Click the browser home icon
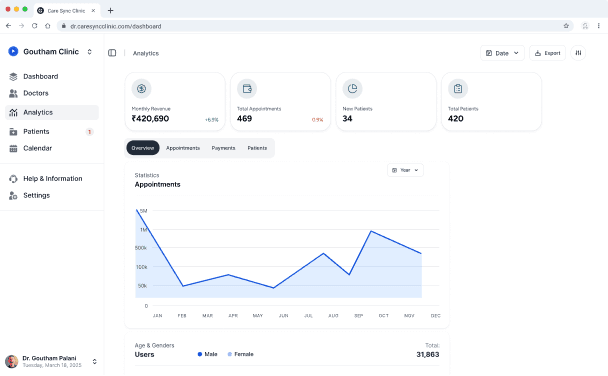608x376 pixels. 48,26
